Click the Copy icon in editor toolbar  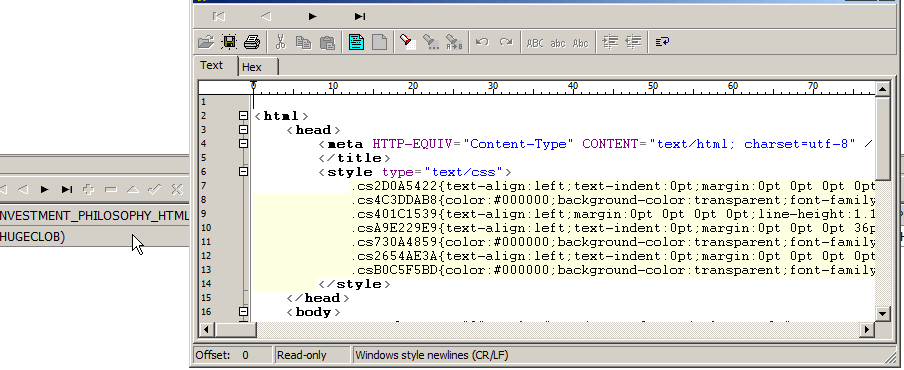303,42
